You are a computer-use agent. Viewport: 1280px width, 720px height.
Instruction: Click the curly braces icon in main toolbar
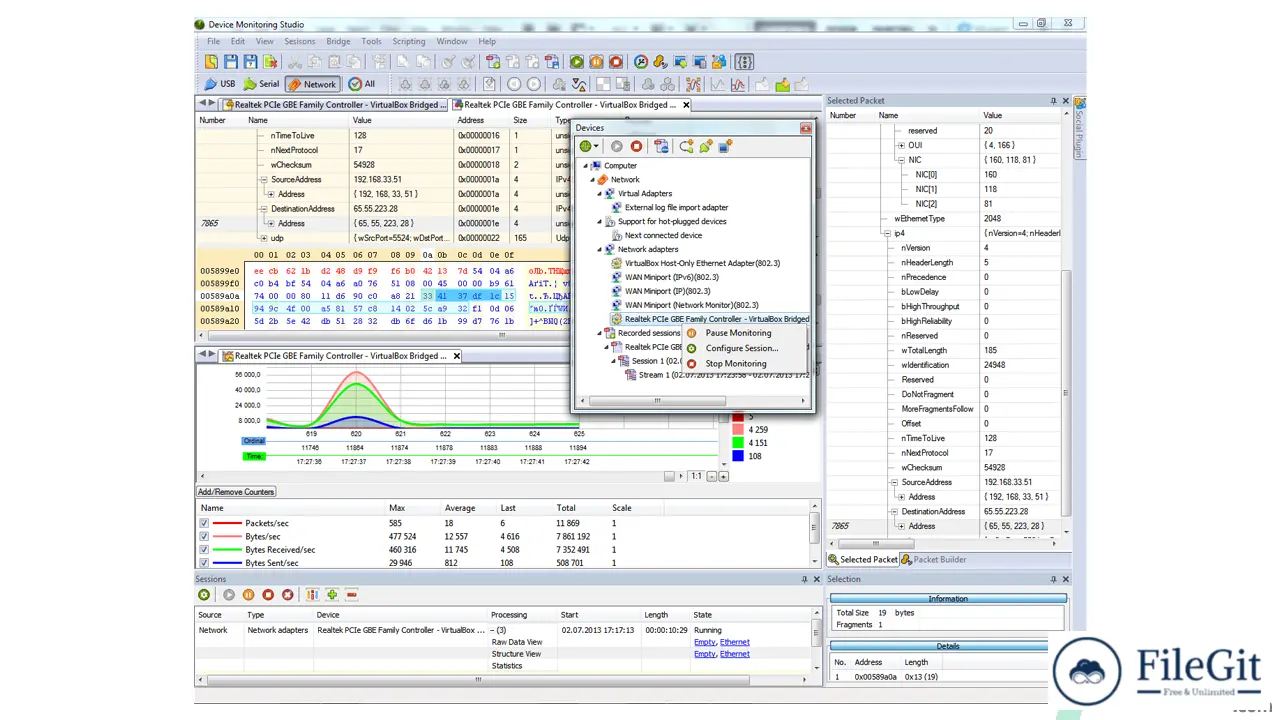coord(744,62)
